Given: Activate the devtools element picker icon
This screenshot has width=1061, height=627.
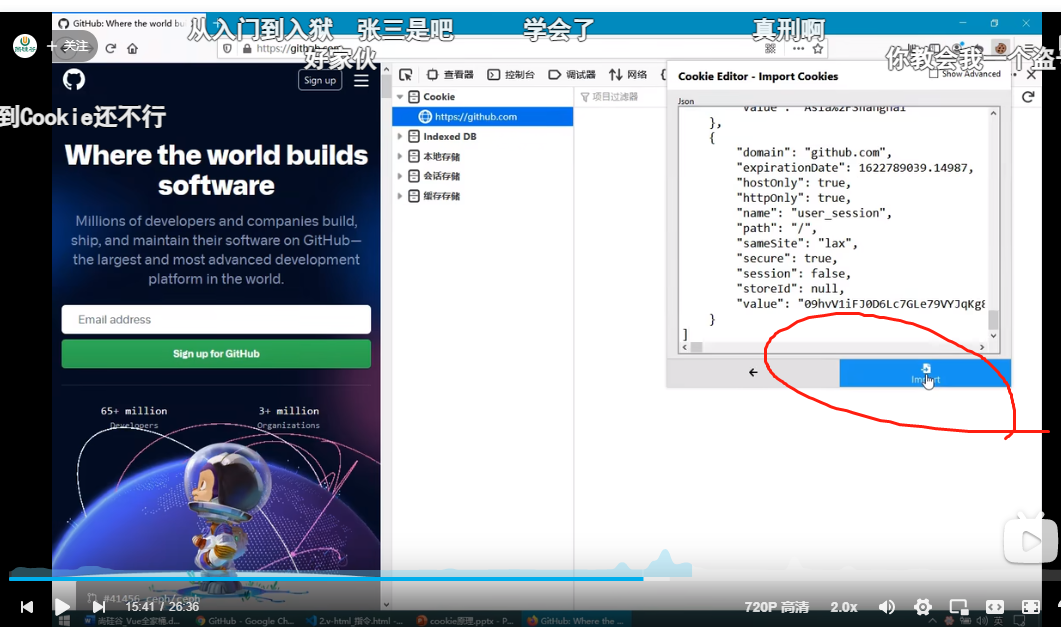Looking at the screenshot, I should pyautogui.click(x=405, y=74).
